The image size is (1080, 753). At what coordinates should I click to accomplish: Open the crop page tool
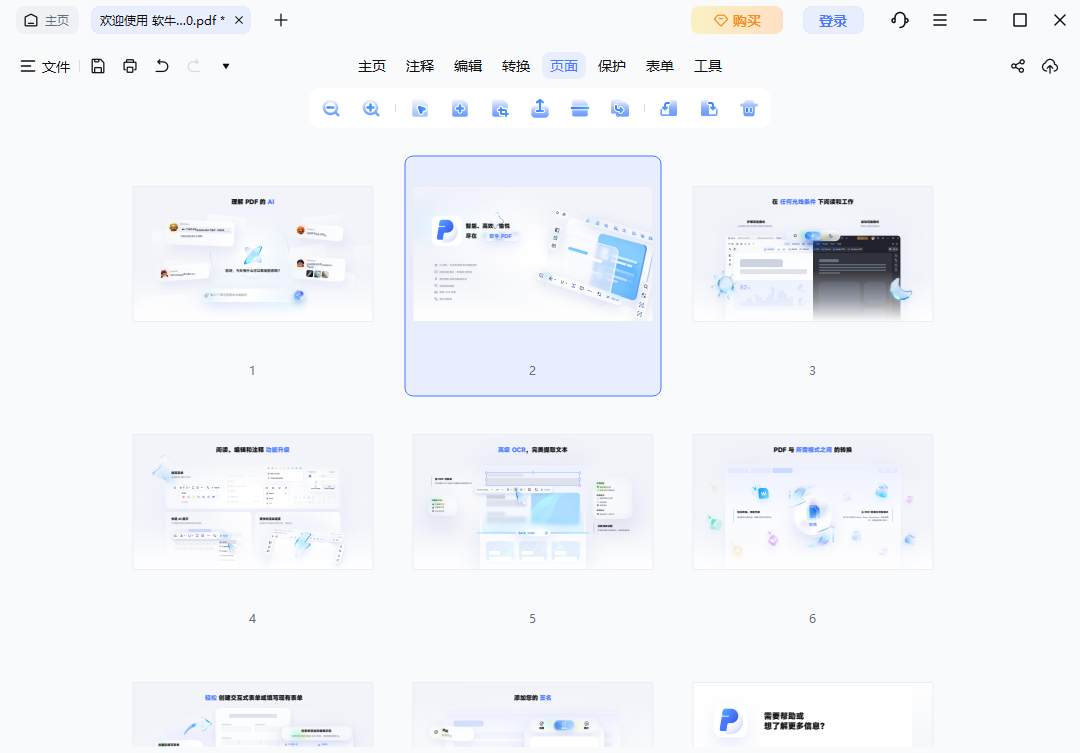pos(500,109)
